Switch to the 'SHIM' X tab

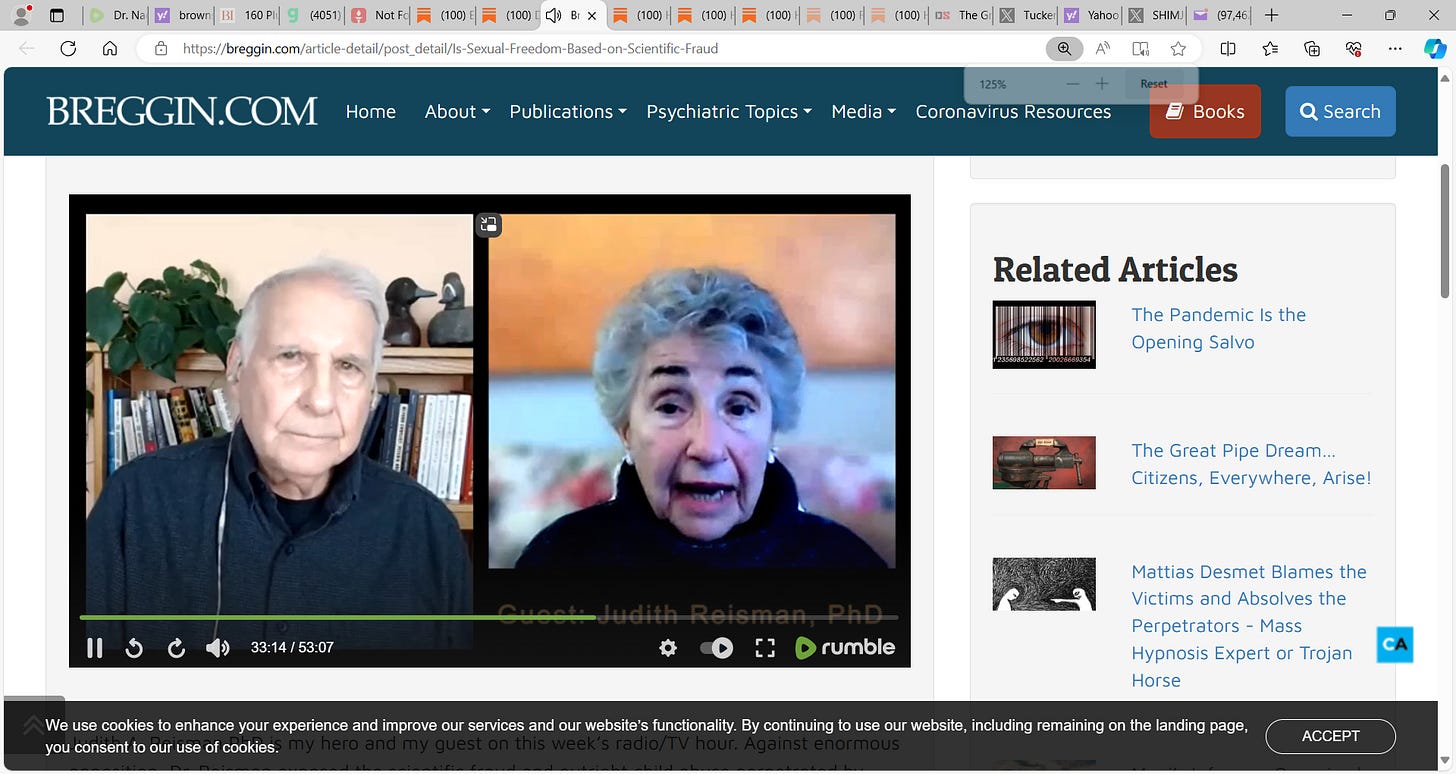click(1155, 15)
